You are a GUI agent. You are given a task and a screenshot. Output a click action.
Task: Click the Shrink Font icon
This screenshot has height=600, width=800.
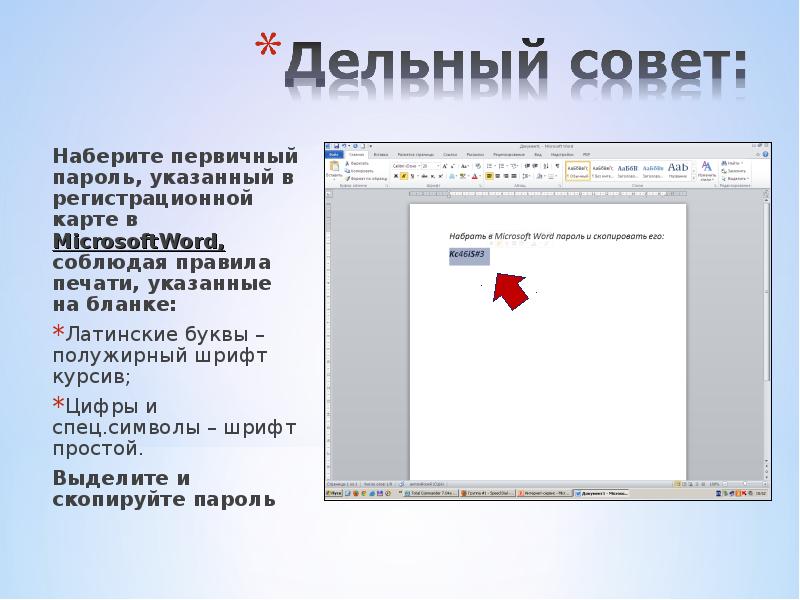pyautogui.click(x=453, y=166)
